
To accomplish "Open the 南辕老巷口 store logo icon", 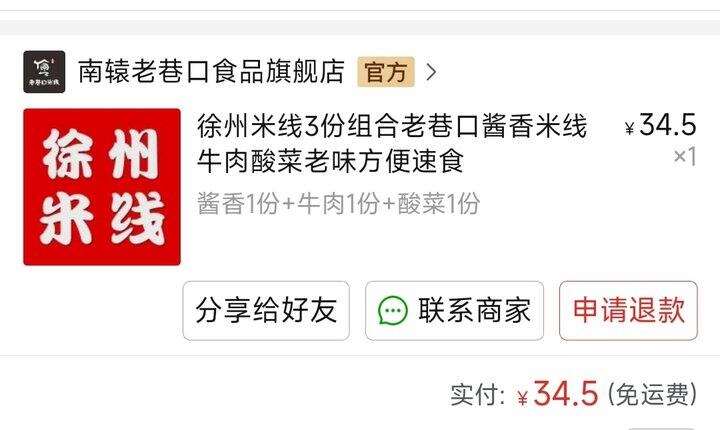I will coord(44,72).
